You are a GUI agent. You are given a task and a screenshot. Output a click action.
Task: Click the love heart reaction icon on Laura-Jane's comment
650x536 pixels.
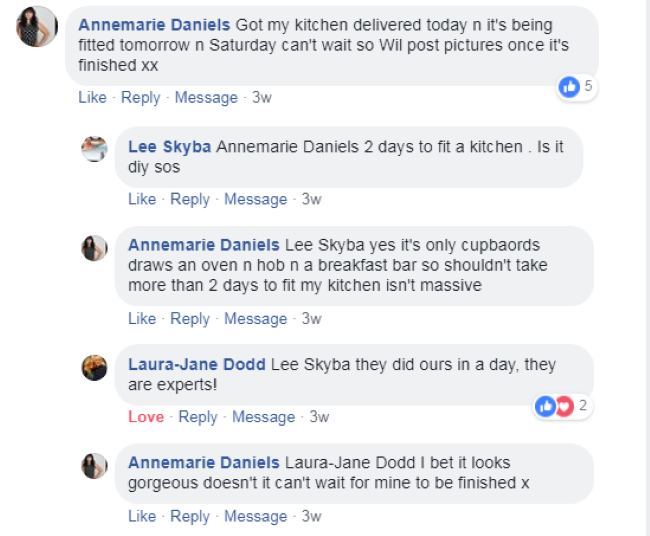pyautogui.click(x=564, y=407)
